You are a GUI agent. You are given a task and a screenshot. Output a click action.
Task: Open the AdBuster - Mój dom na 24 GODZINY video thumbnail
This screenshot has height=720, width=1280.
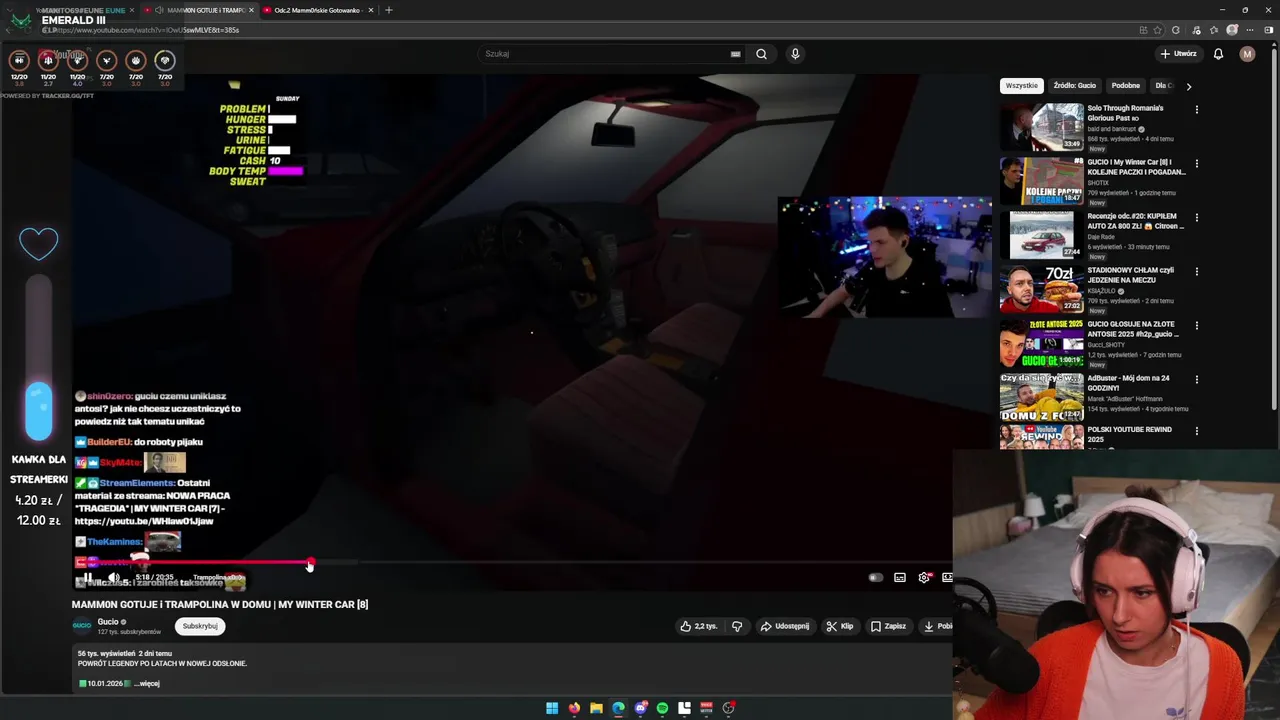pos(1042,396)
